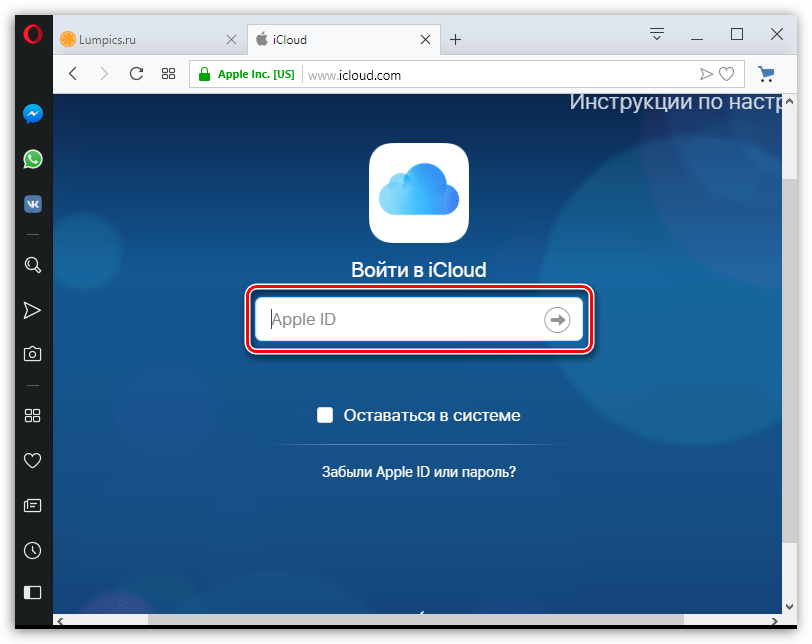The image size is (812, 644).
Task: Open WhatsApp in sidebar
Action: point(32,159)
